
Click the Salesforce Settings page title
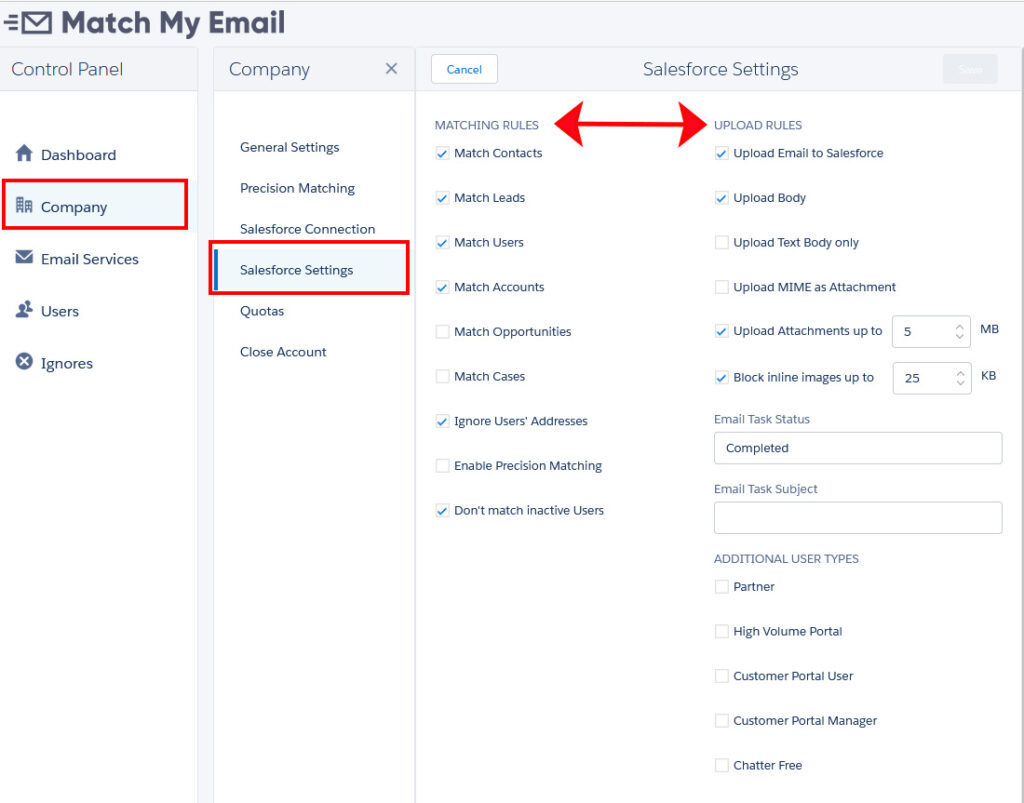720,69
